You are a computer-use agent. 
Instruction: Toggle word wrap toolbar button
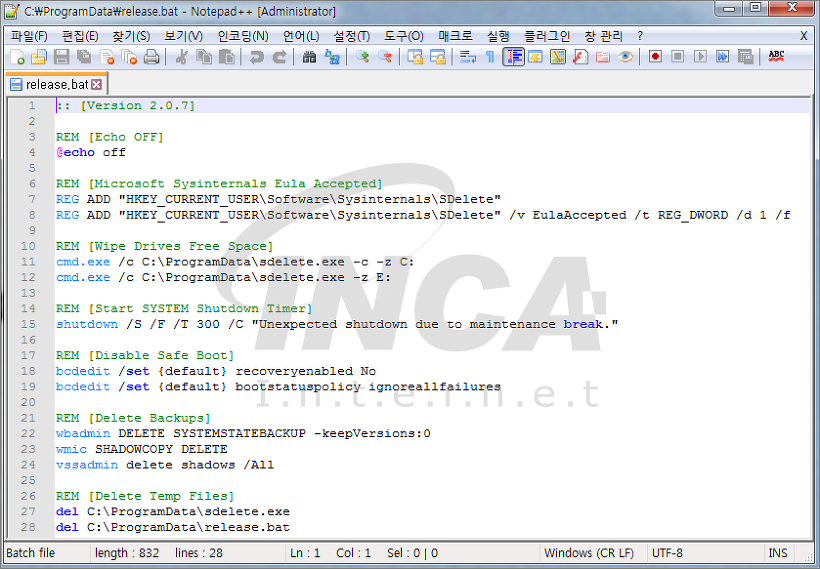click(468, 56)
